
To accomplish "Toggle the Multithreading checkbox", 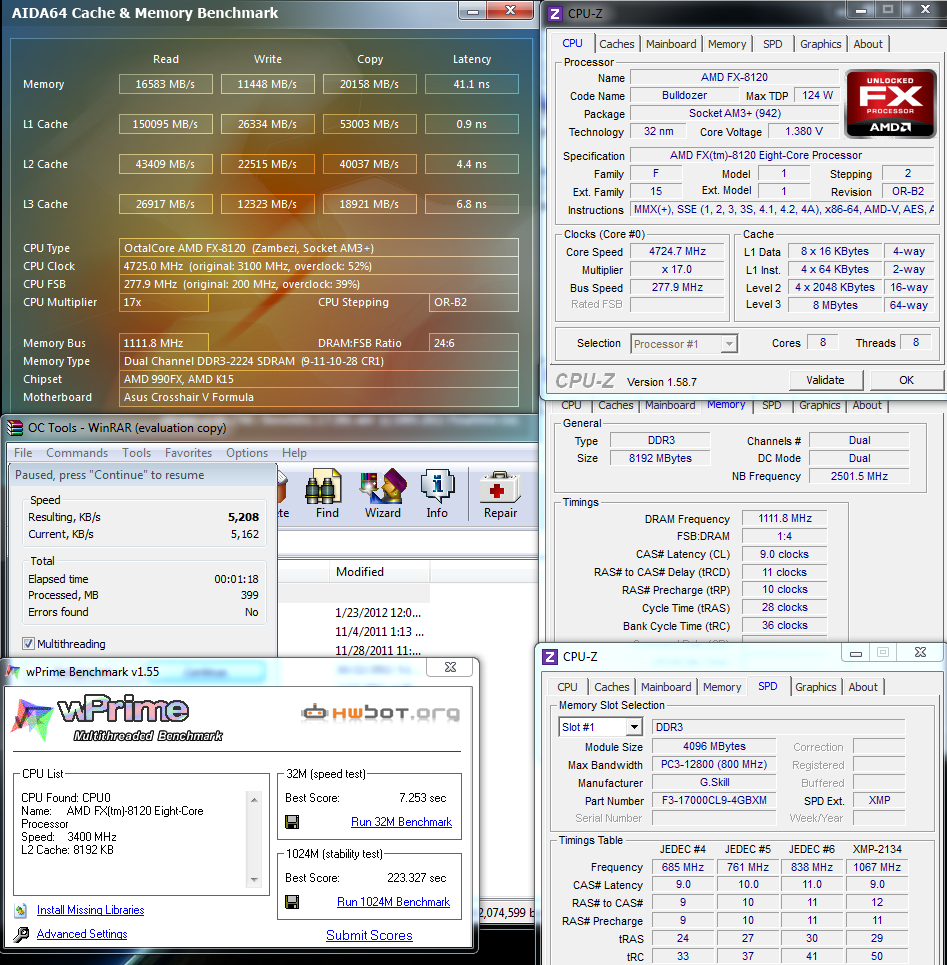I will click(x=28, y=644).
